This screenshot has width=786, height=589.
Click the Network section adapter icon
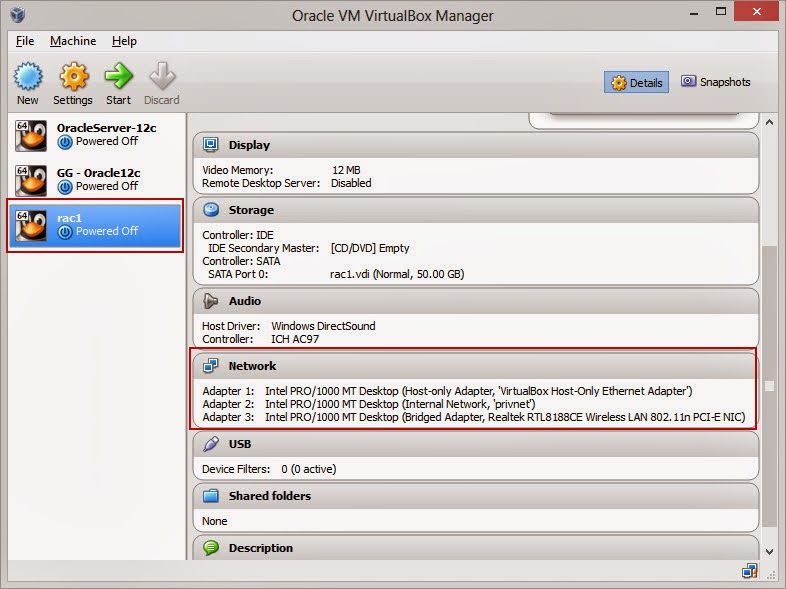[x=211, y=366]
